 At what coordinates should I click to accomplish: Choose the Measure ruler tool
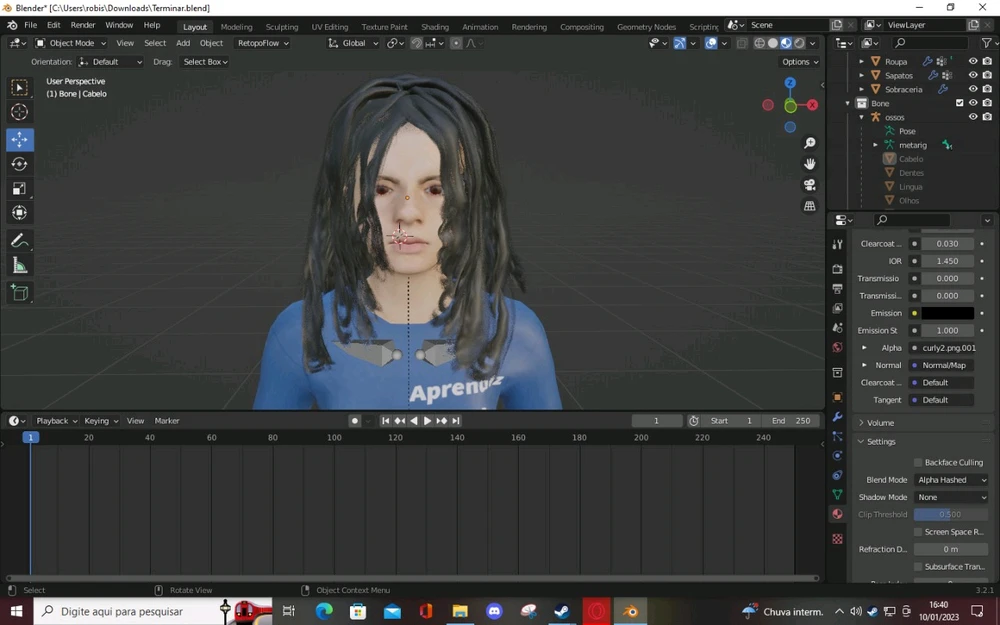tap(19, 265)
